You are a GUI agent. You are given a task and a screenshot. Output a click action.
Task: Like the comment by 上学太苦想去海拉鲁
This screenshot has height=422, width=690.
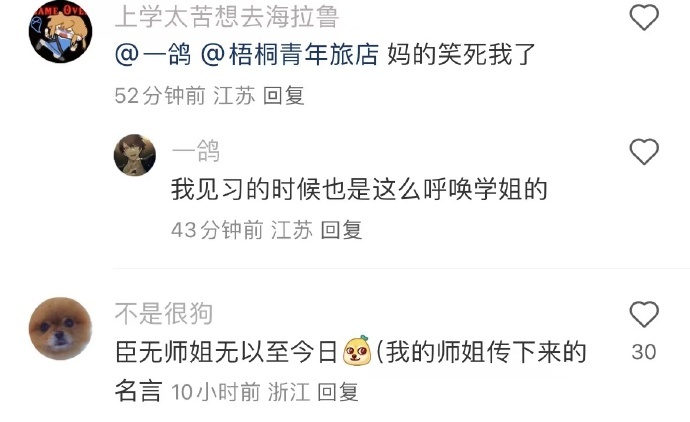644,17
